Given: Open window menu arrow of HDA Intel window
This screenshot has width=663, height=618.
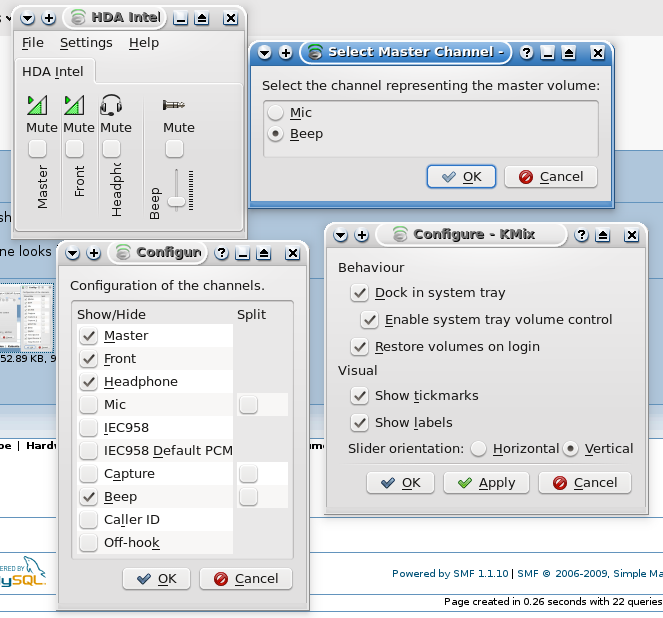Looking at the screenshot, I should 28,18.
